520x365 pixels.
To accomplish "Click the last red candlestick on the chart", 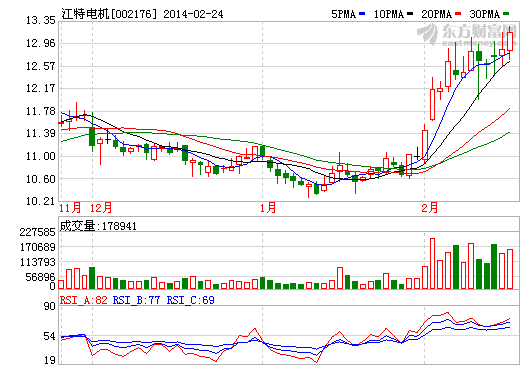I will [510, 42].
